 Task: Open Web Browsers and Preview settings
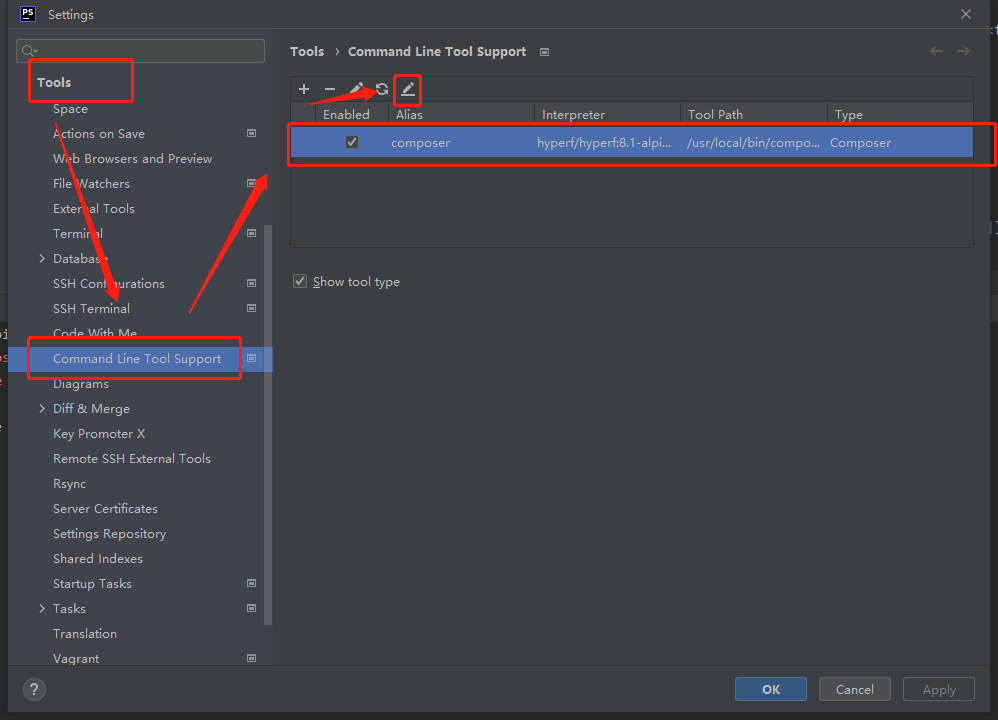tap(132, 159)
